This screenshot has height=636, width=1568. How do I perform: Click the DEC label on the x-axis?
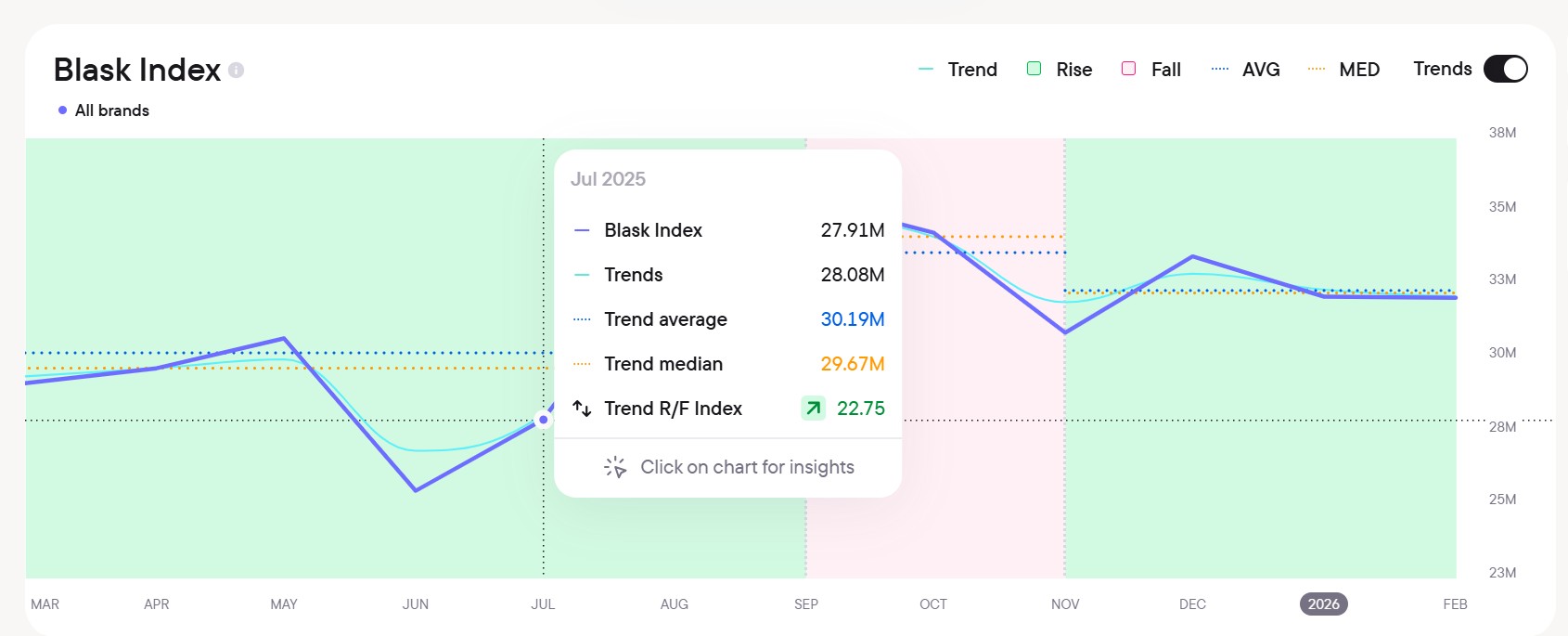click(x=1192, y=604)
